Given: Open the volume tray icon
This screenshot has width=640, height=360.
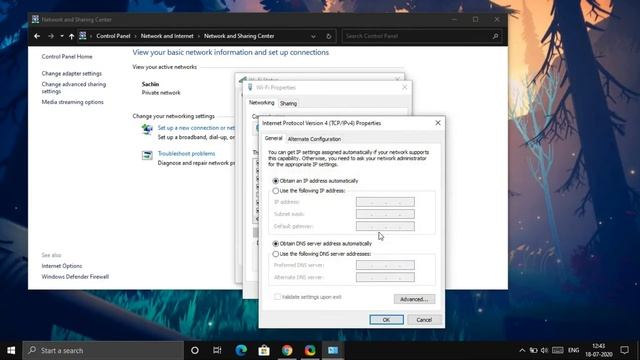Looking at the screenshot, I should pyautogui.click(x=544, y=350).
